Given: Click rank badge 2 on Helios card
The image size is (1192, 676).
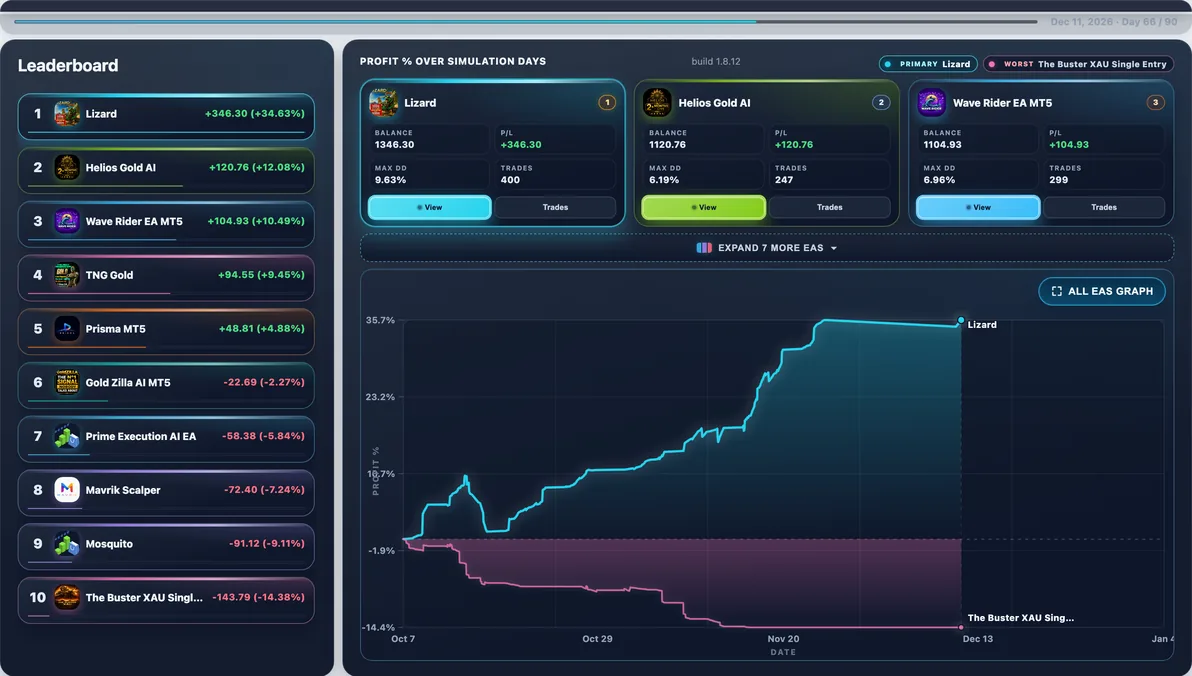Looking at the screenshot, I should tap(881, 103).
